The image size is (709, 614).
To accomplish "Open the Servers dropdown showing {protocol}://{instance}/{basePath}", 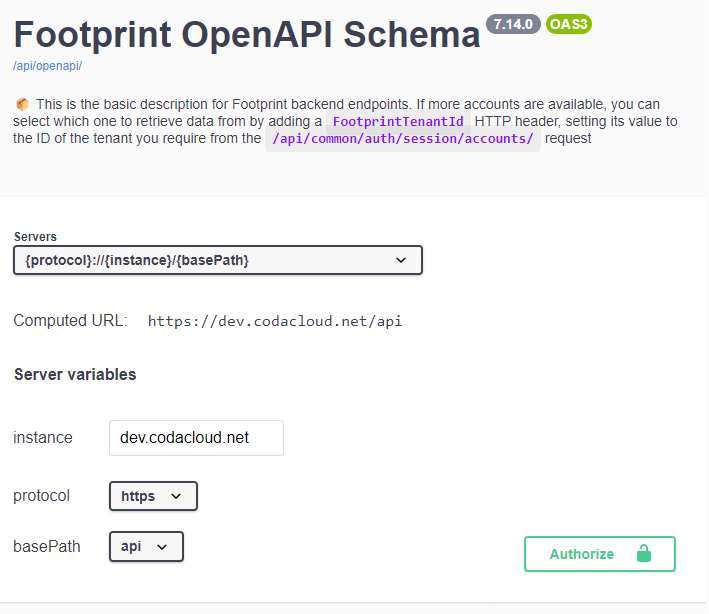I will pos(218,260).
